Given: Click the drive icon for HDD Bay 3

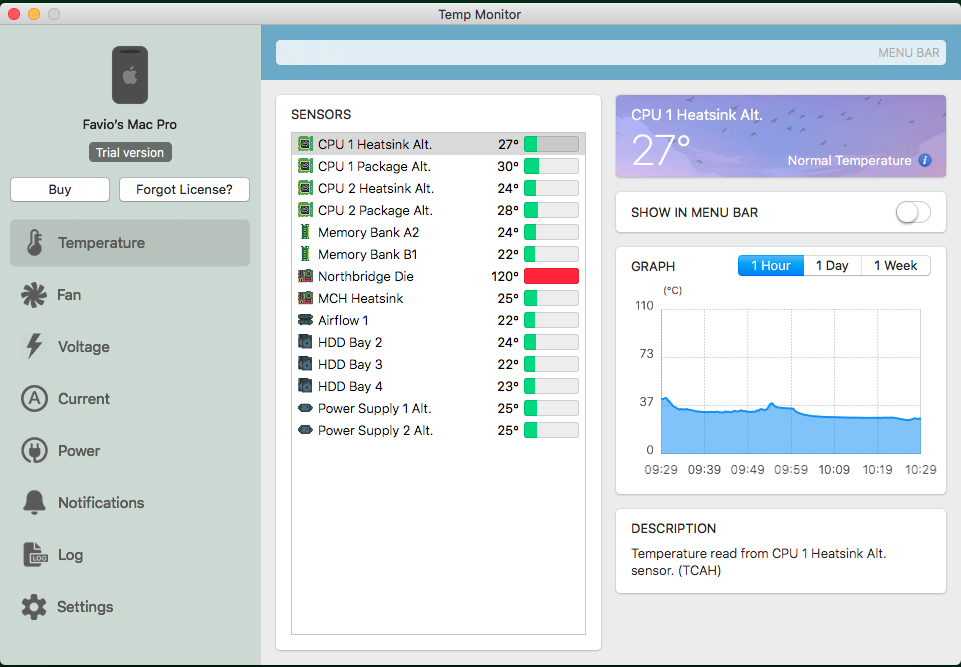Looking at the screenshot, I should pos(305,364).
